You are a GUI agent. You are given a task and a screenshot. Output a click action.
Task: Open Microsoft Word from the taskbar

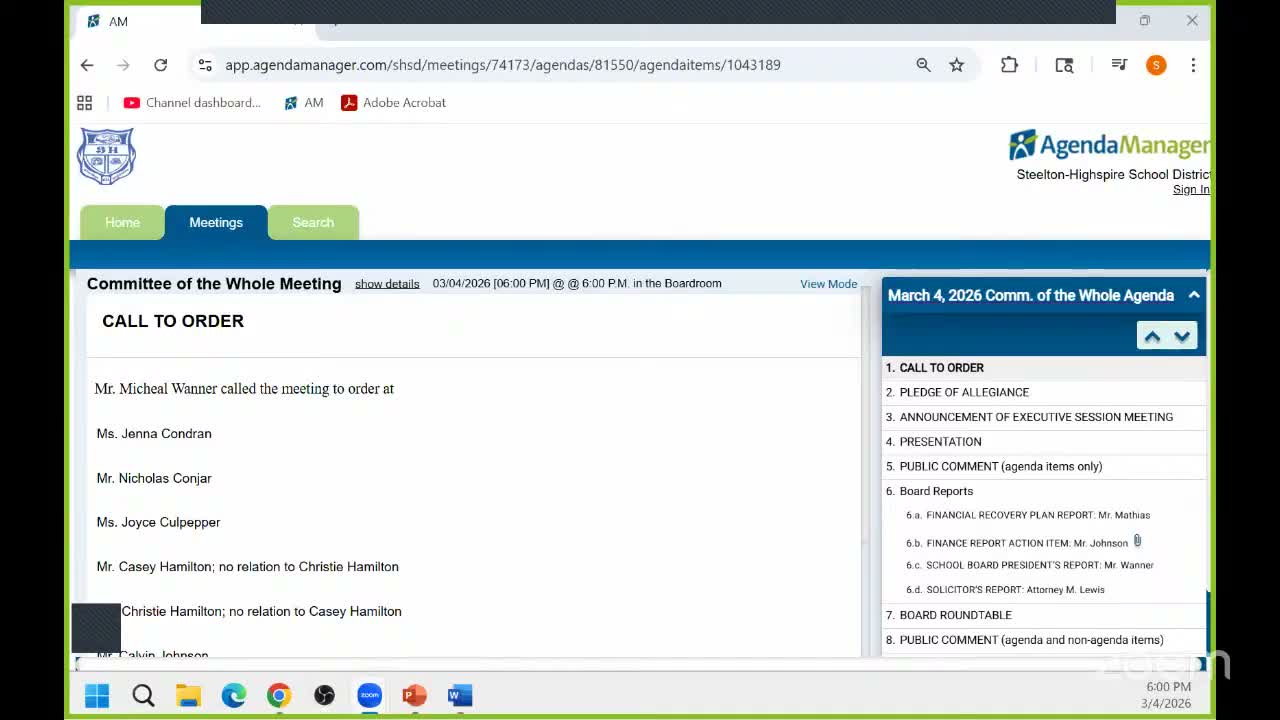(x=460, y=696)
